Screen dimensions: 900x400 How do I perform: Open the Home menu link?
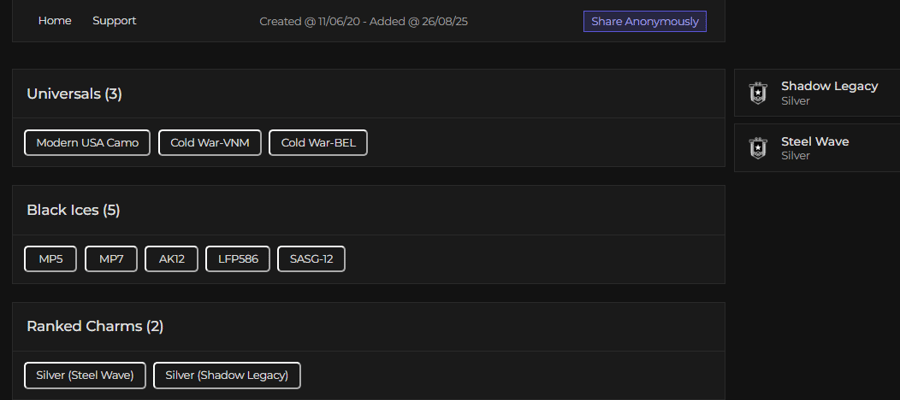pos(55,21)
